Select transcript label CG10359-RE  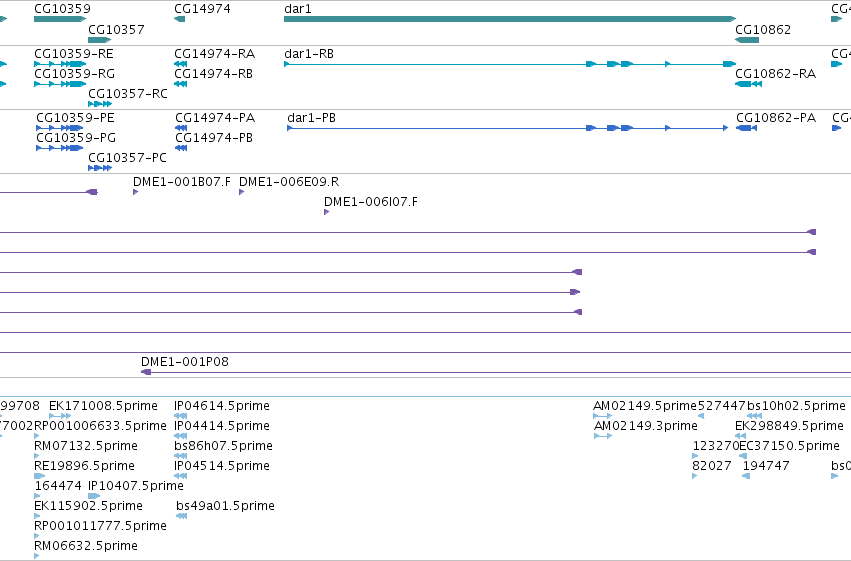pyautogui.click(x=74, y=54)
